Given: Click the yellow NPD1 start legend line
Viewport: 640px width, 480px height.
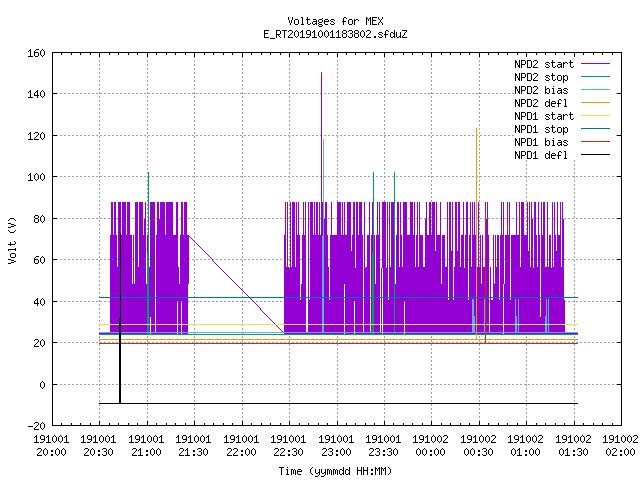Looking at the screenshot, I should 596,116.
